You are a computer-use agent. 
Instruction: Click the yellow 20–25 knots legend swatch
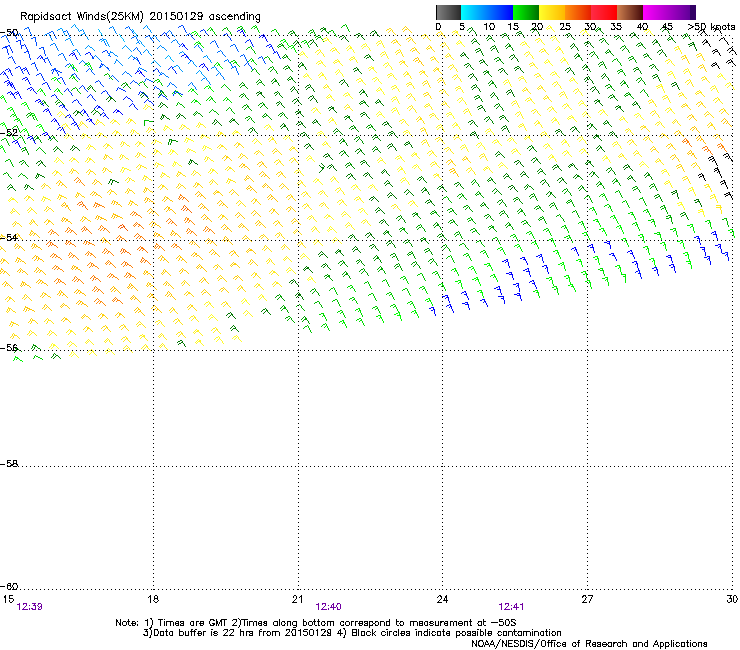point(552,12)
